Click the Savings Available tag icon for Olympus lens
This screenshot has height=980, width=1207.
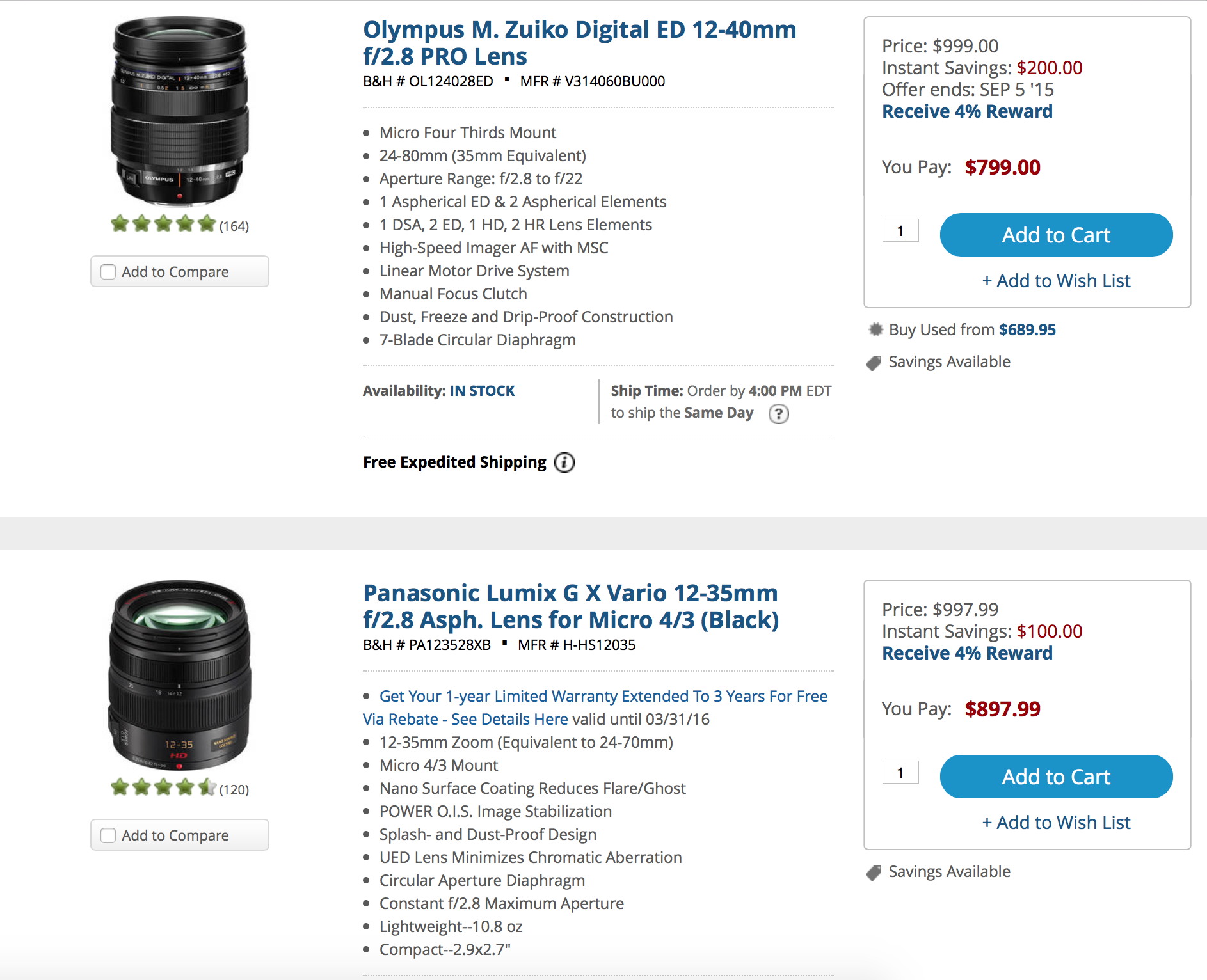874,363
